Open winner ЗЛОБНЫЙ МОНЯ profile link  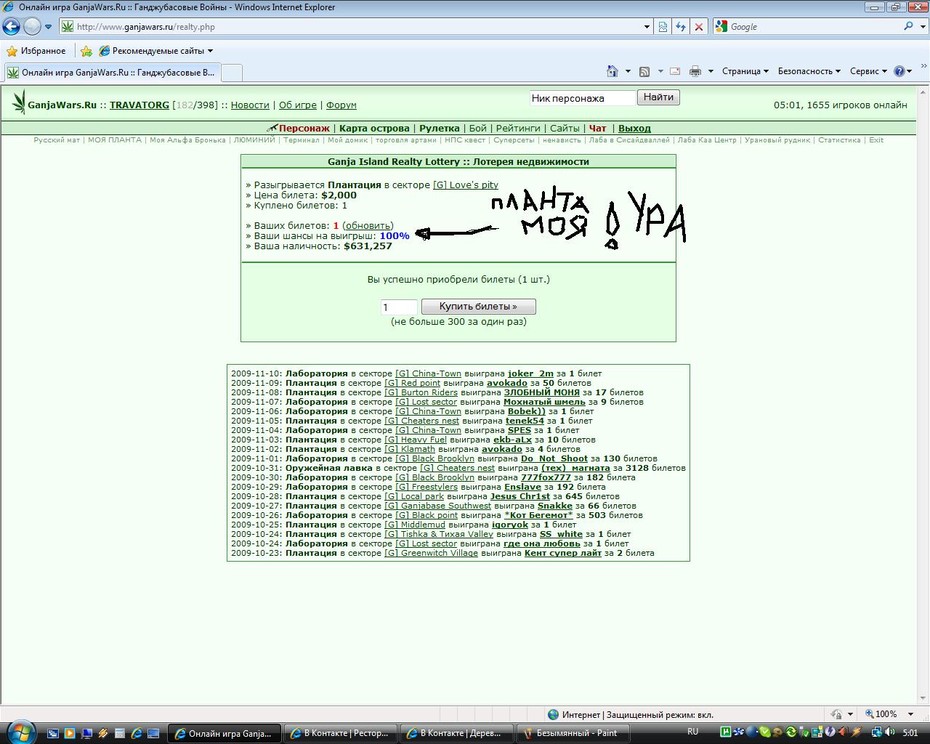(x=542, y=393)
